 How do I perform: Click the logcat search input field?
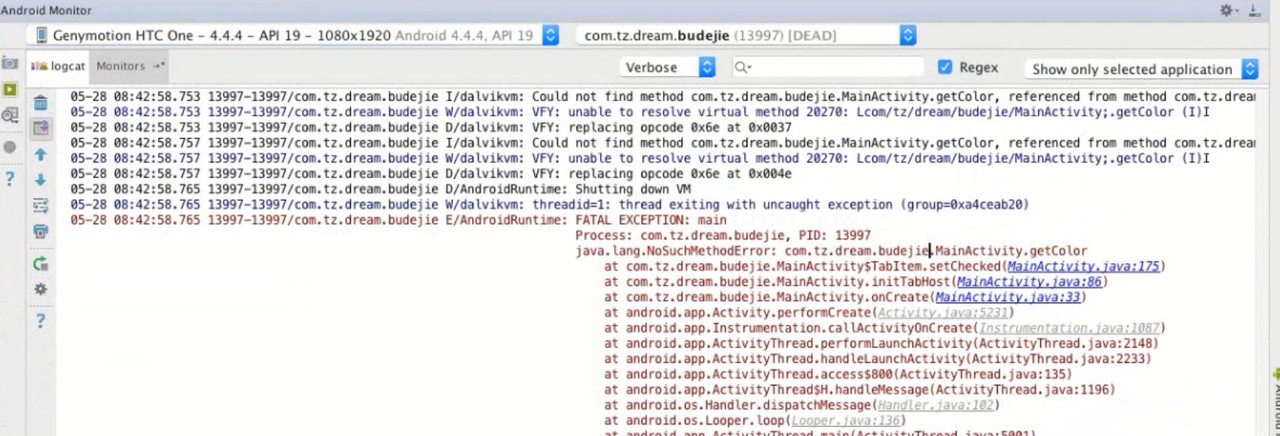point(827,68)
